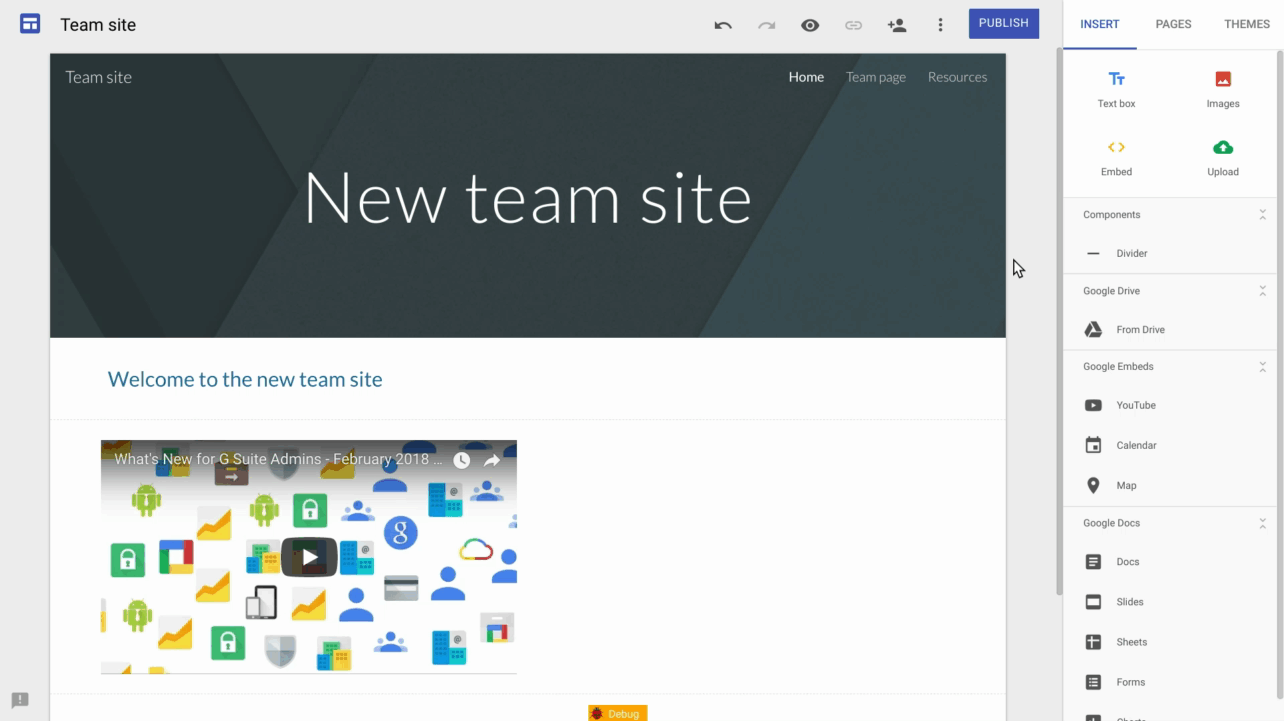The height and width of the screenshot is (721, 1284).
Task: Click the Add editors icon
Action: (x=897, y=24)
